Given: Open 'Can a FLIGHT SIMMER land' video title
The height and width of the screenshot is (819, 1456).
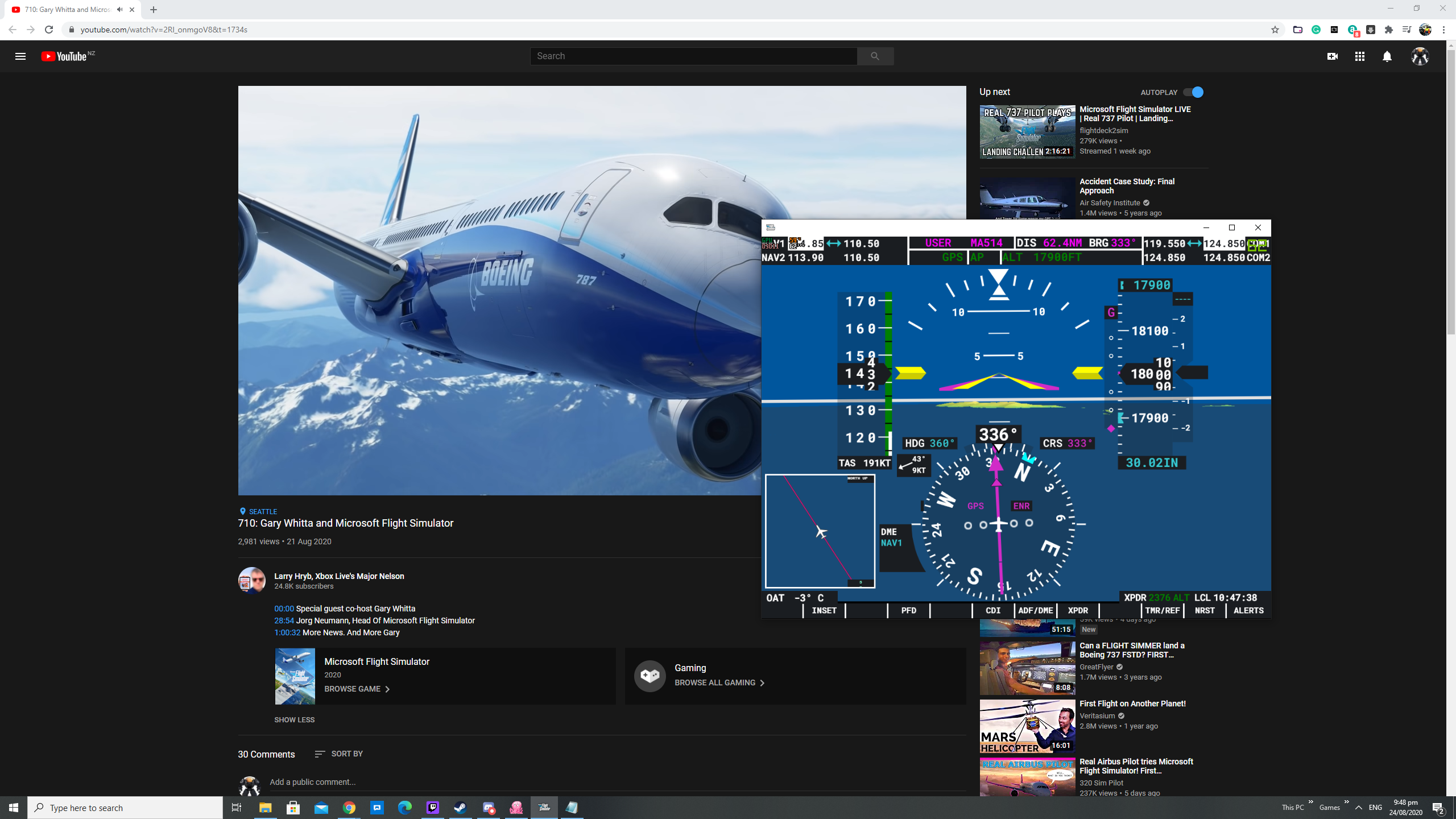Looking at the screenshot, I should click(1132, 650).
